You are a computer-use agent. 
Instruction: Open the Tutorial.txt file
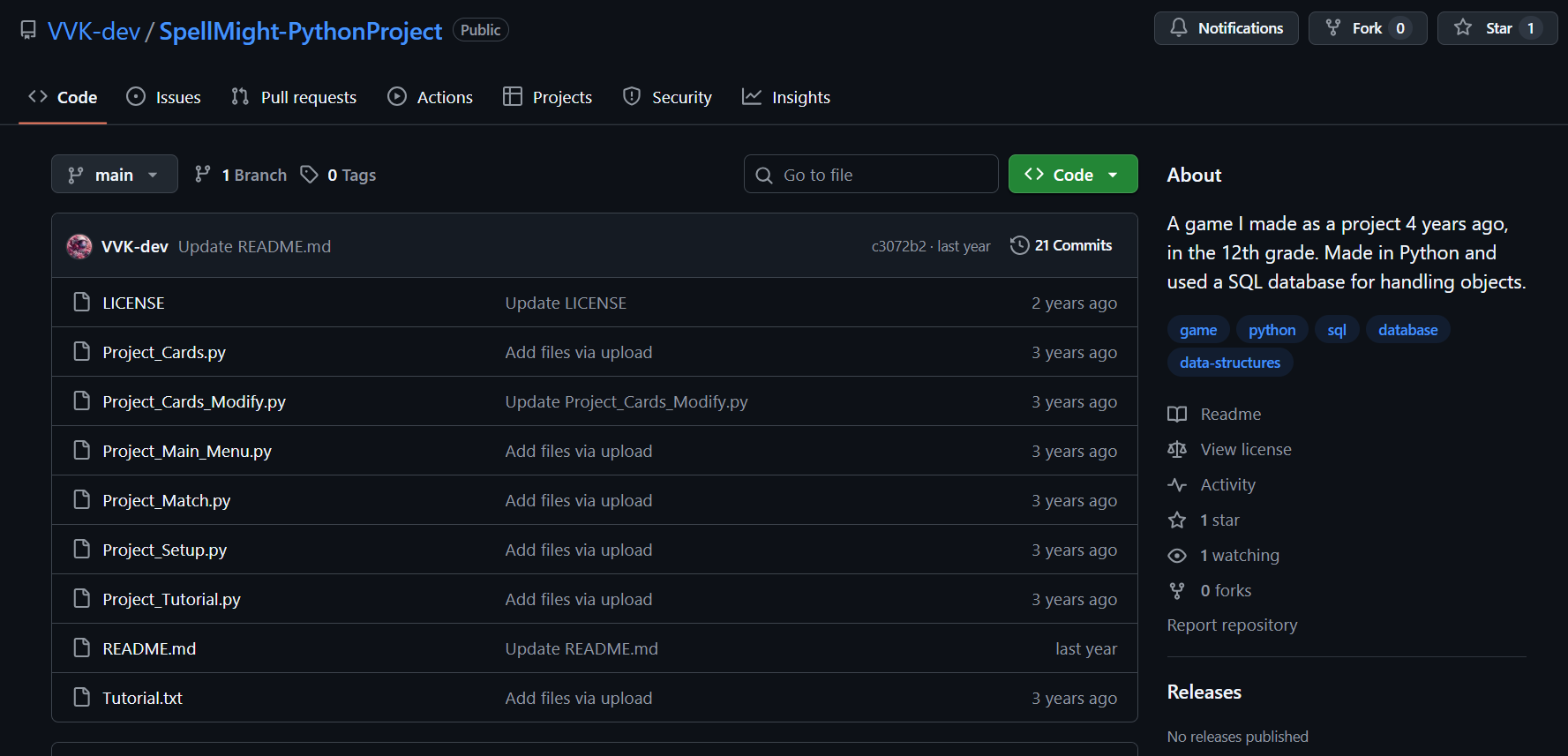[142, 698]
